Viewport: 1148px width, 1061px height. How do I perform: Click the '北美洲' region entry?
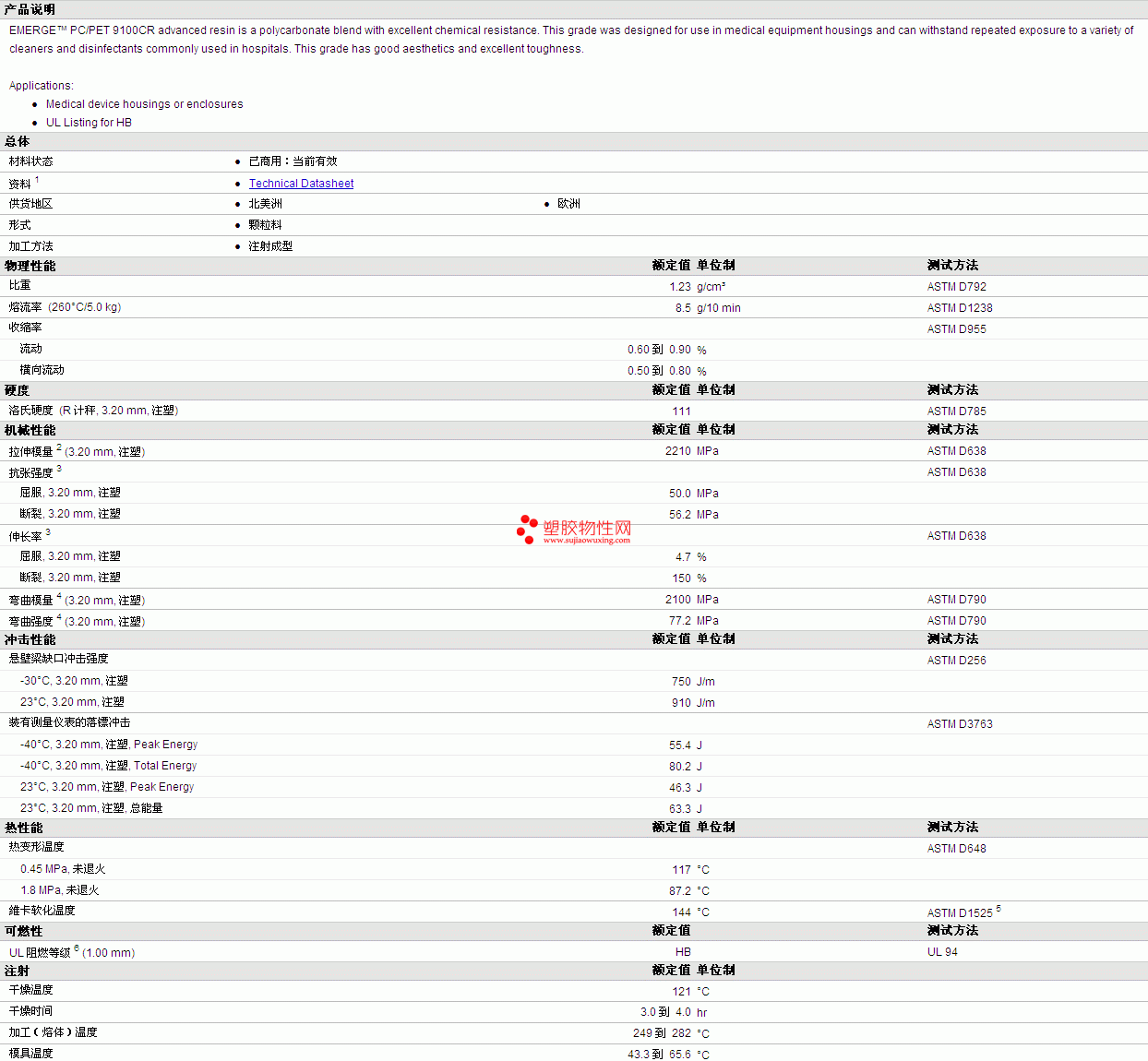265,204
